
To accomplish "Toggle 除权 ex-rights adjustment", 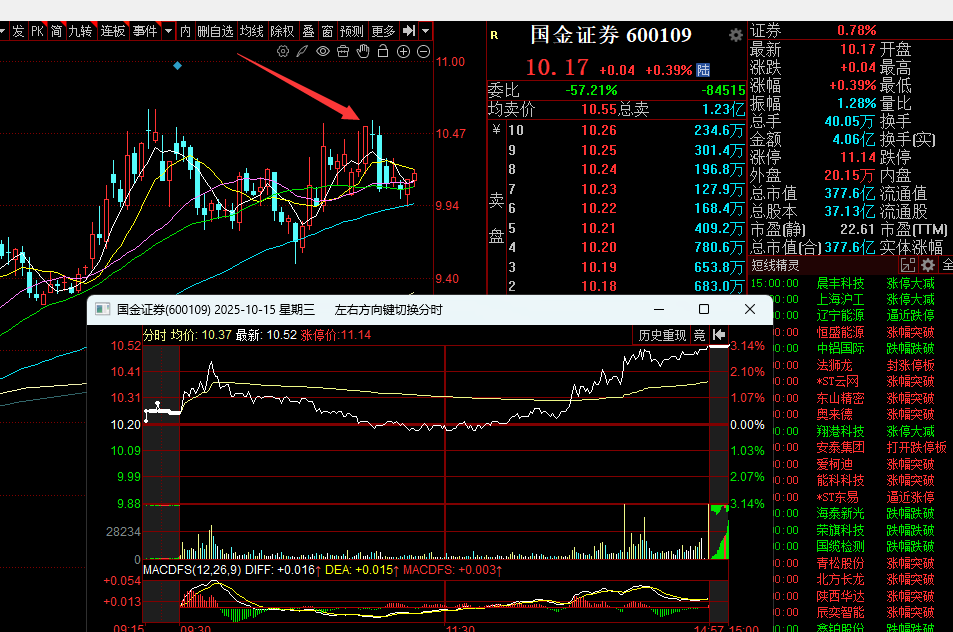I will pyautogui.click(x=282, y=31).
